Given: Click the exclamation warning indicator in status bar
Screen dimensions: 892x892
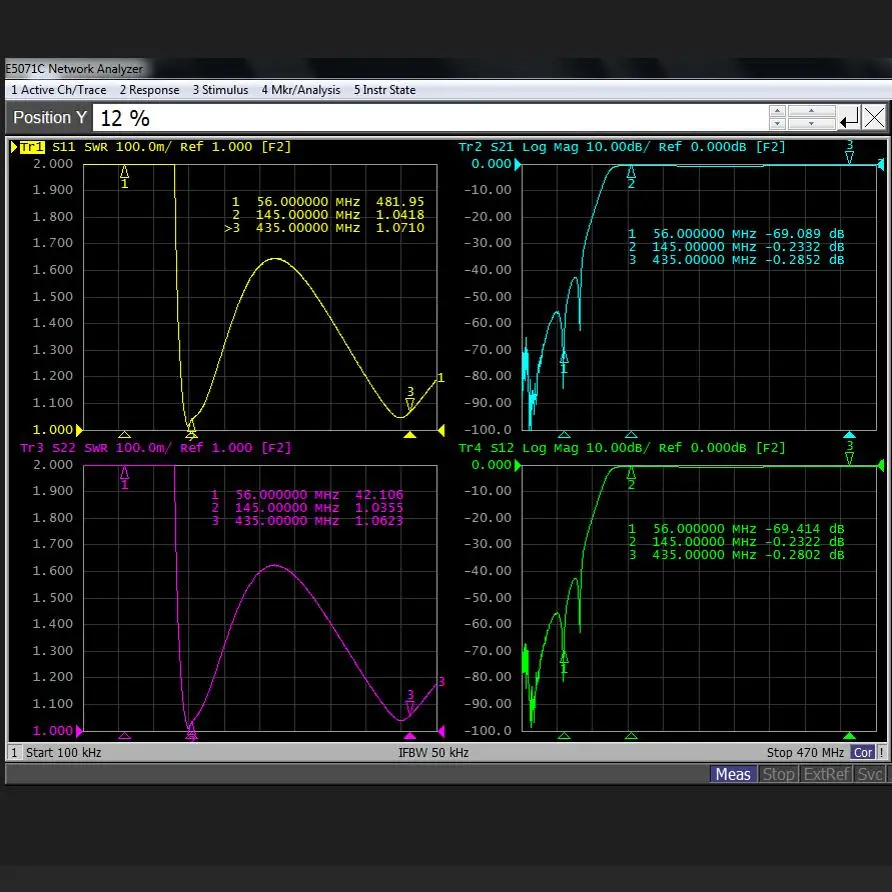Looking at the screenshot, I should click(881, 752).
